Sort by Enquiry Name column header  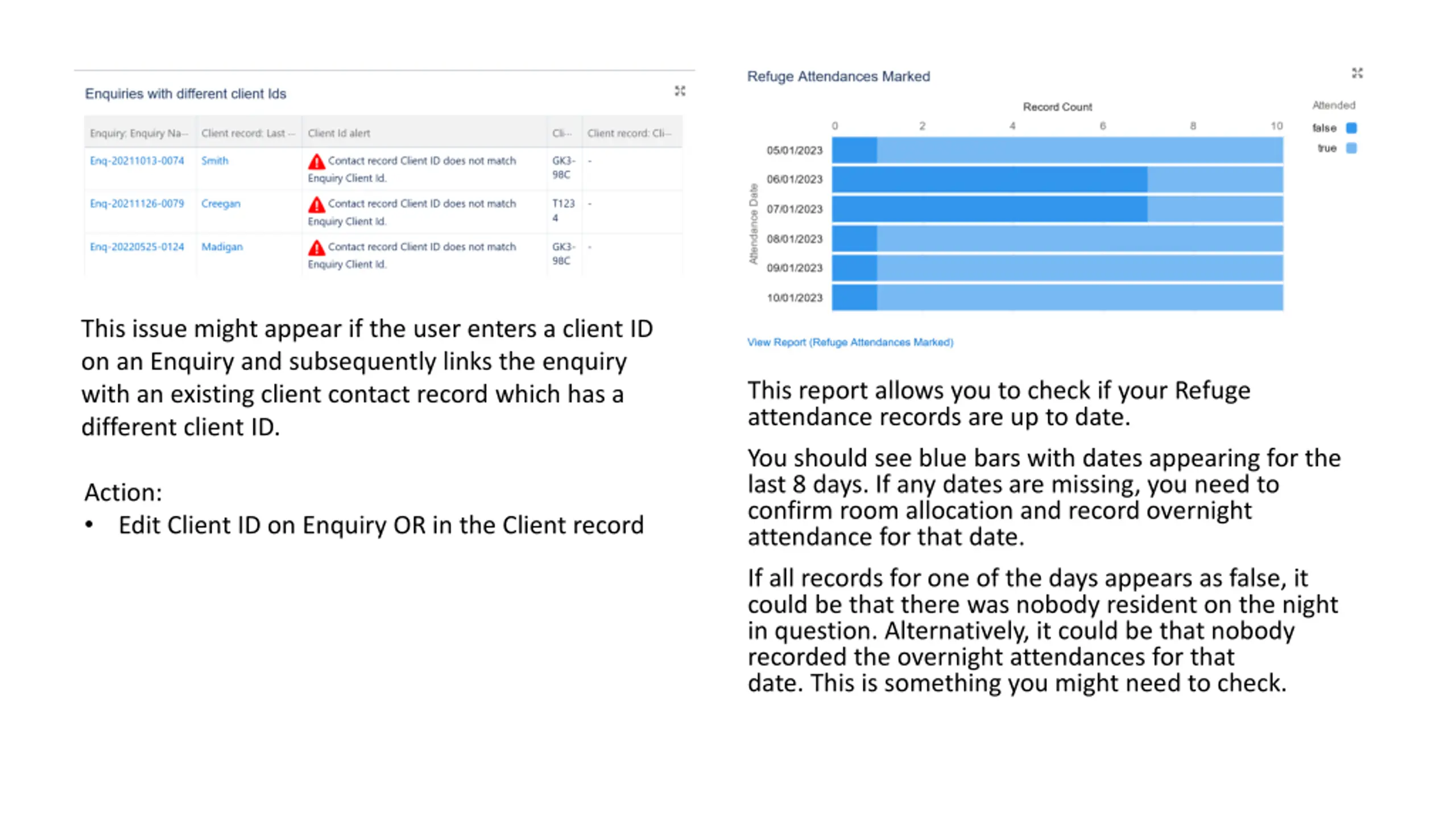coord(139,133)
